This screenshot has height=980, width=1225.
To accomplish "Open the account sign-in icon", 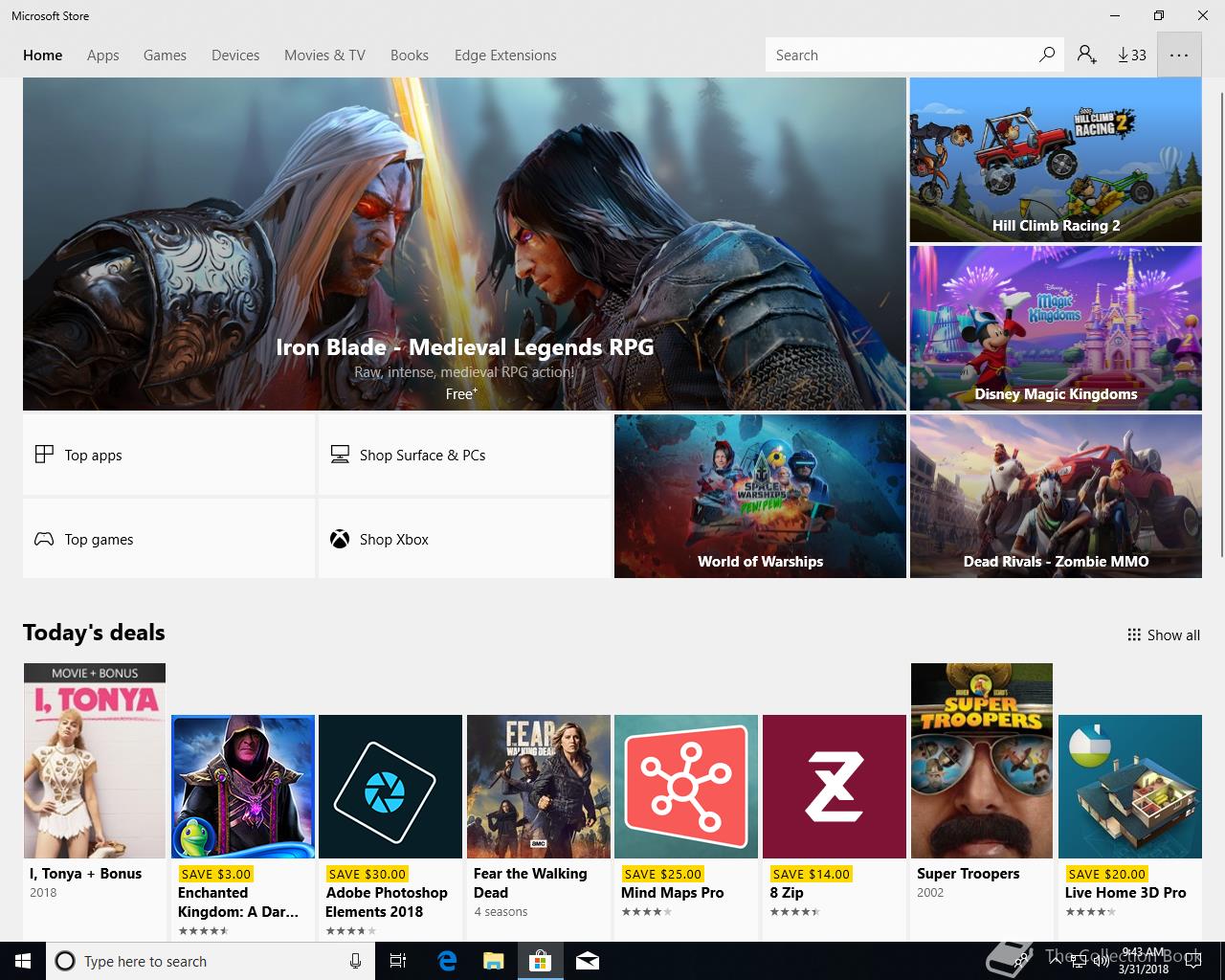I will click(1086, 55).
